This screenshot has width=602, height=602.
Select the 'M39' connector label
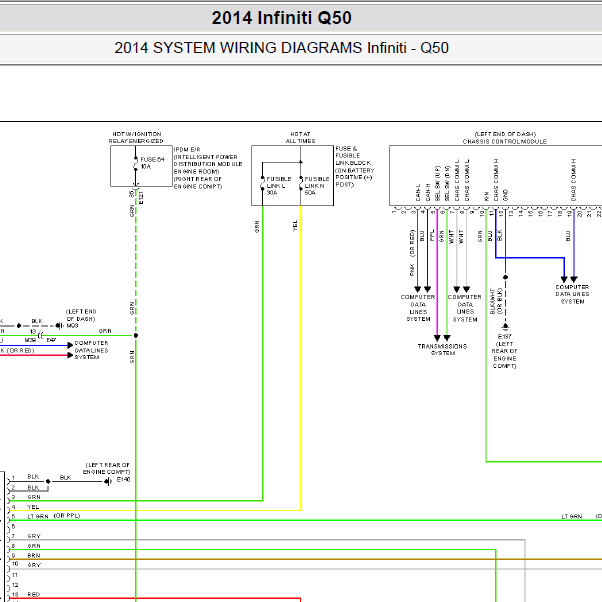(30, 340)
